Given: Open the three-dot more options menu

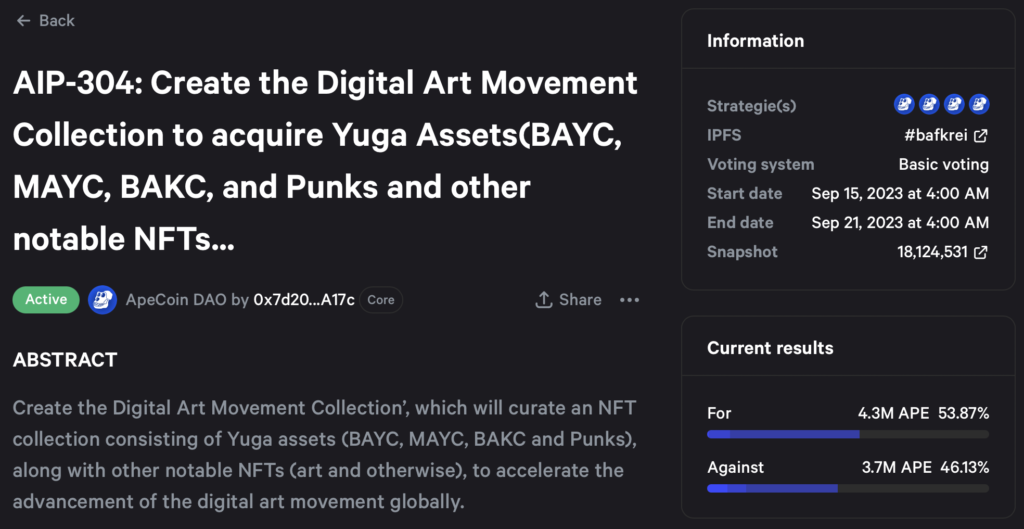Looking at the screenshot, I should 629,300.
